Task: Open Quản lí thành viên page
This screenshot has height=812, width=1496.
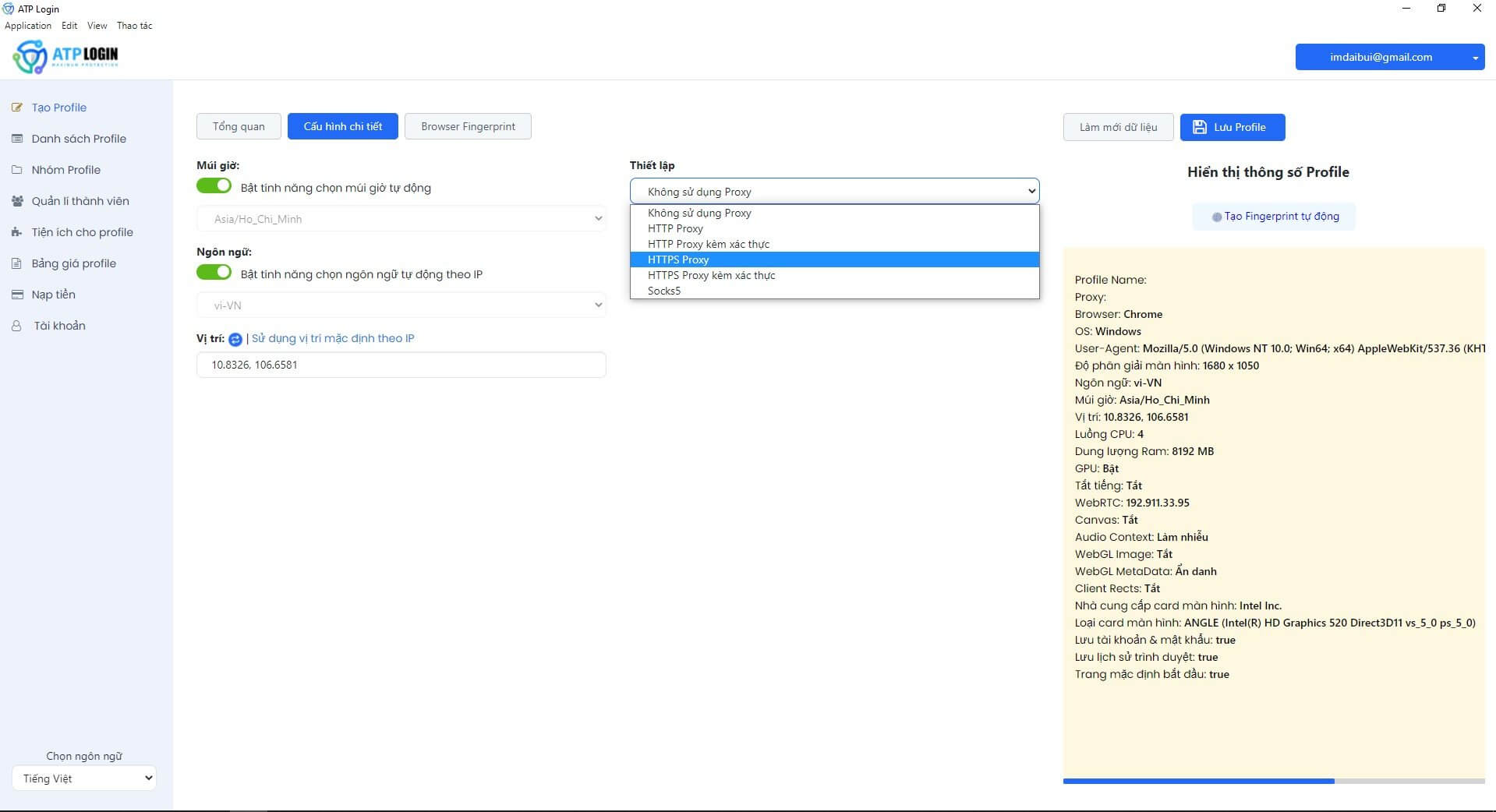Action: tap(80, 201)
